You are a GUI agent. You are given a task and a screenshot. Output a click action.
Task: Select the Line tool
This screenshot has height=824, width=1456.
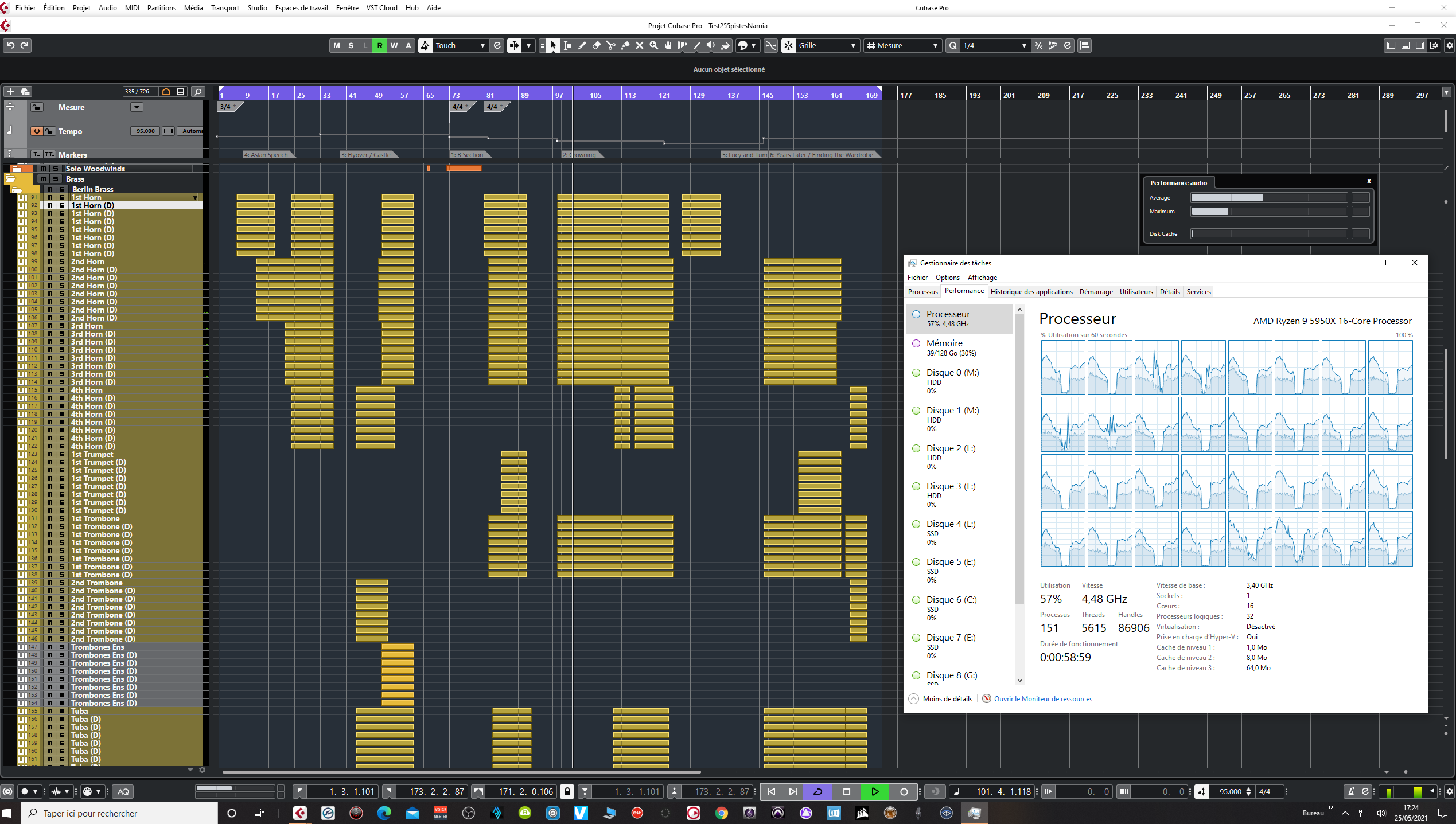pyautogui.click(x=697, y=45)
